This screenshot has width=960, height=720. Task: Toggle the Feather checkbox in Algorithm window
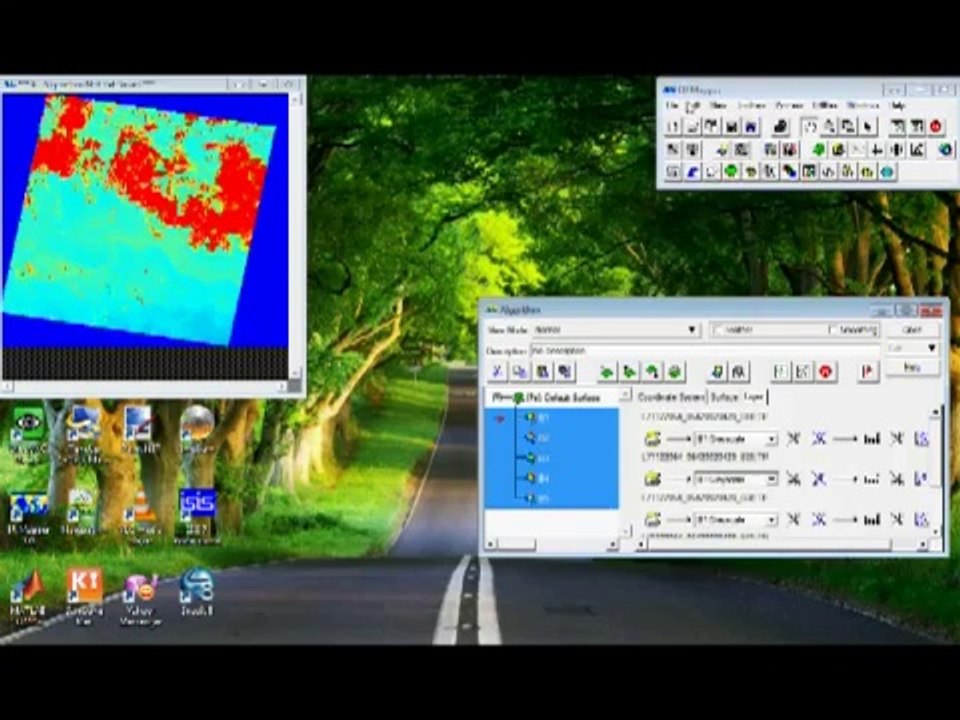coord(719,329)
